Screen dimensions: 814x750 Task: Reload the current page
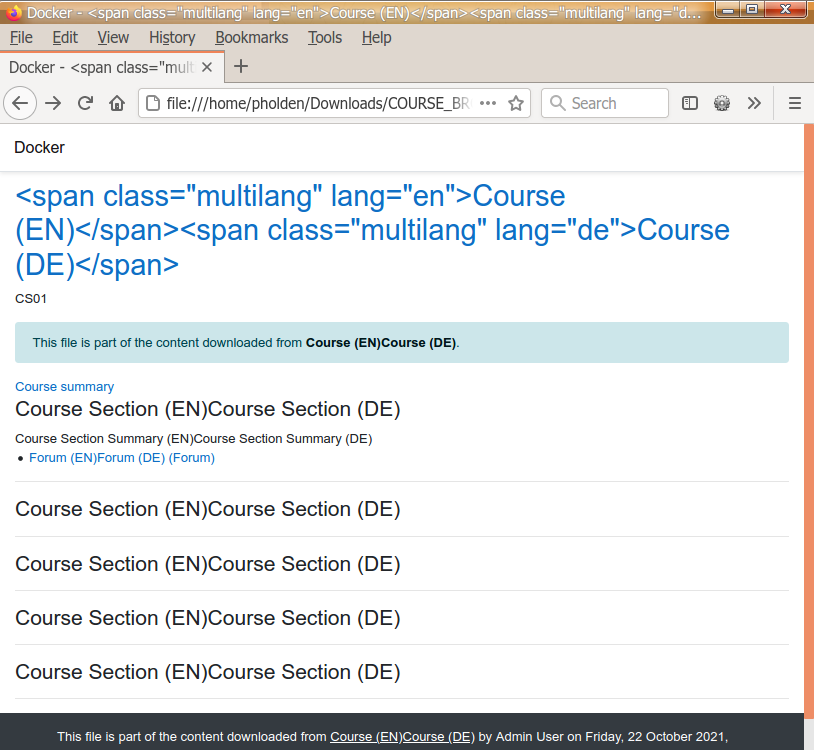point(85,103)
